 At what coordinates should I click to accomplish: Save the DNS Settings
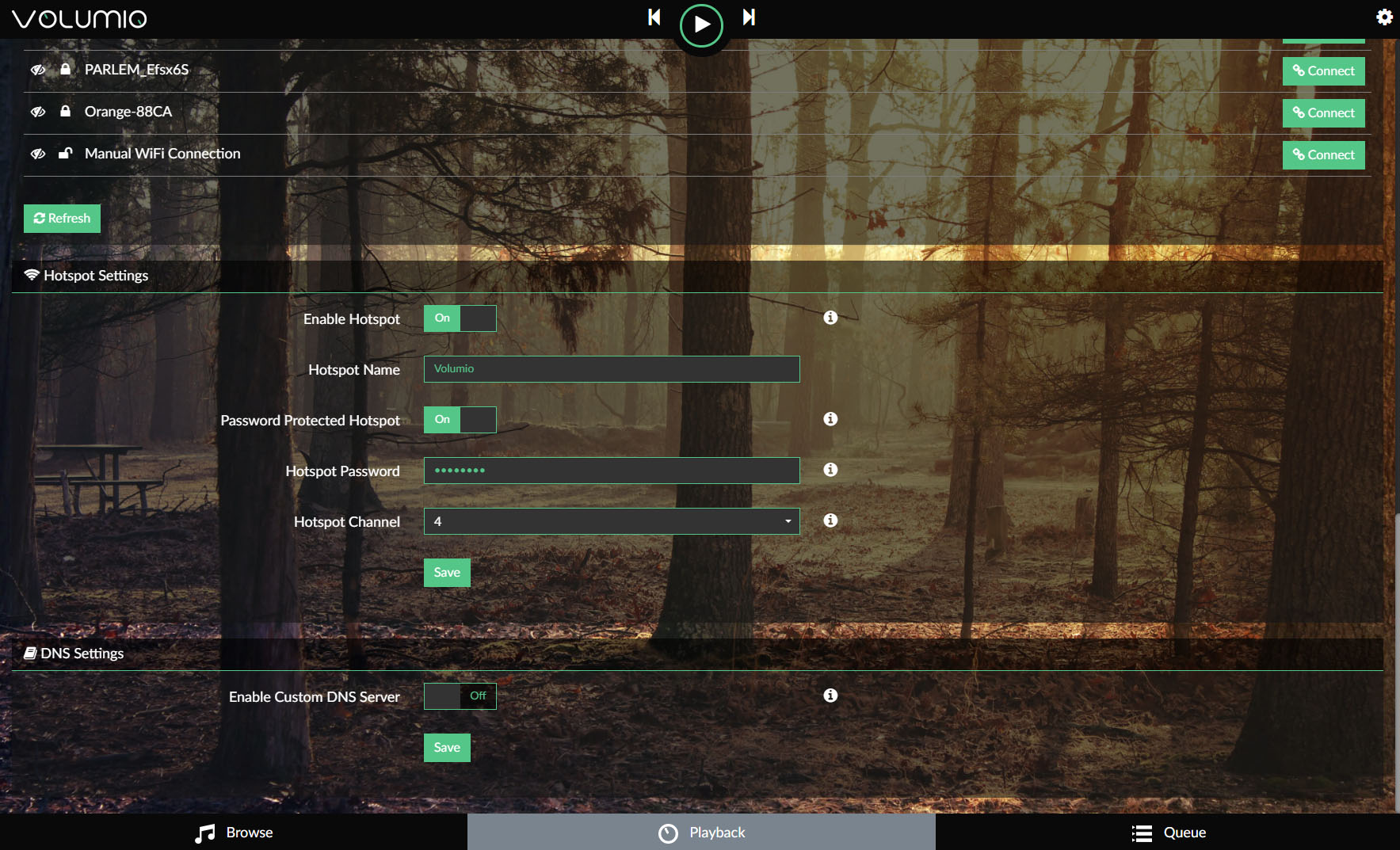pos(447,748)
